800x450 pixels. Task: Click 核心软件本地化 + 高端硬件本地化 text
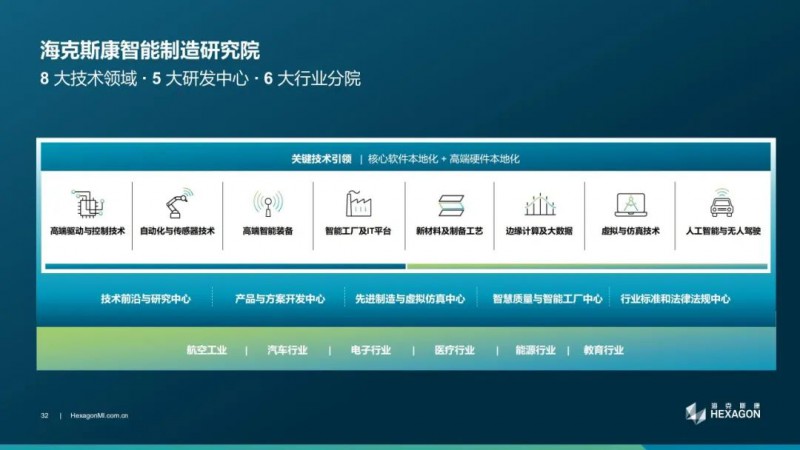pyautogui.click(x=443, y=159)
